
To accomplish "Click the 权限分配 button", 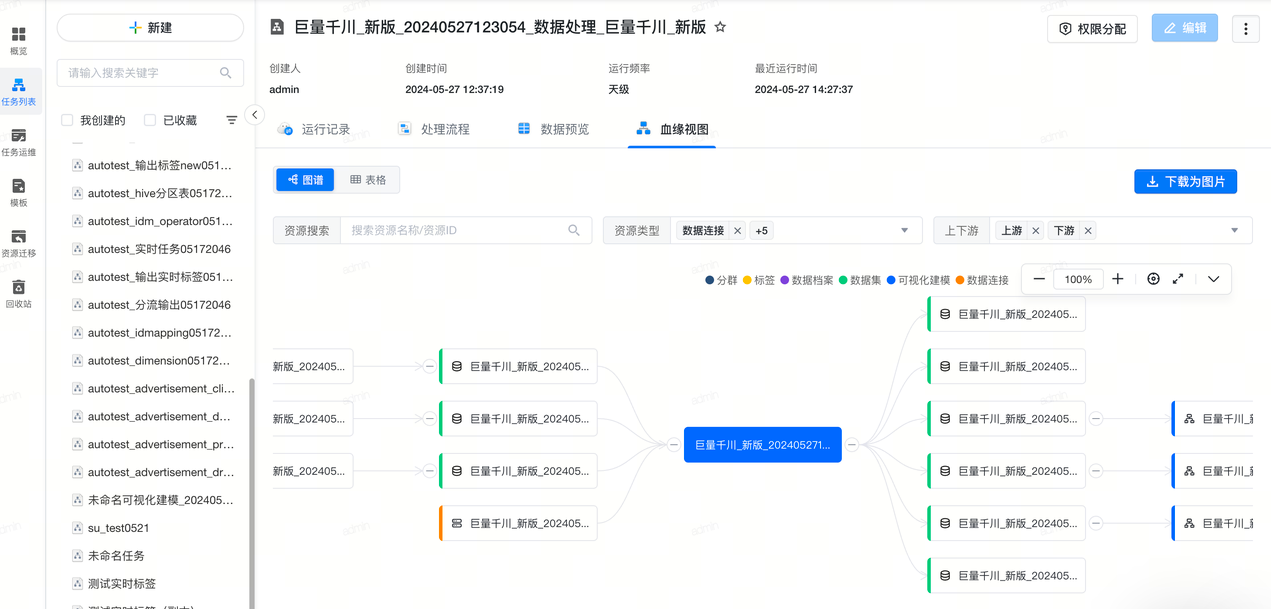I will [x=1092, y=29].
